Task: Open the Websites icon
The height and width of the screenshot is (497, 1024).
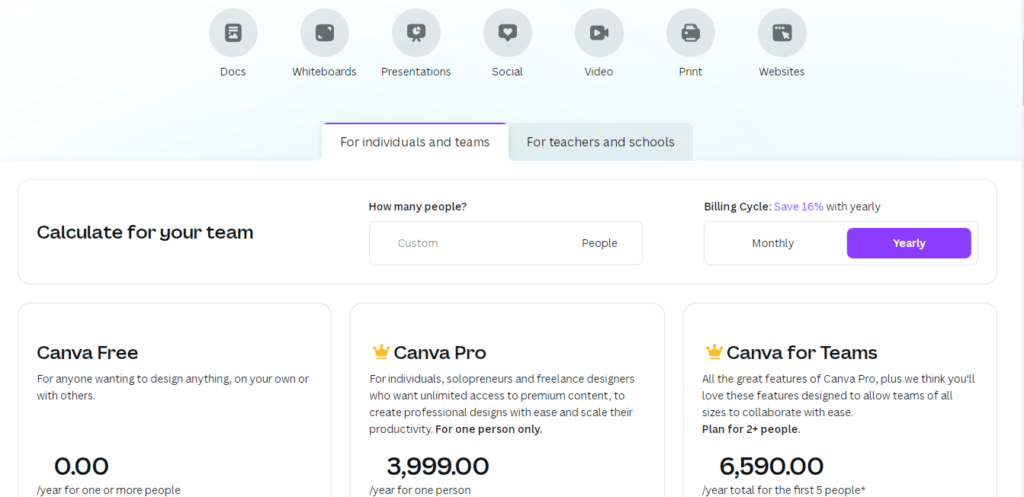Action: coord(782,33)
